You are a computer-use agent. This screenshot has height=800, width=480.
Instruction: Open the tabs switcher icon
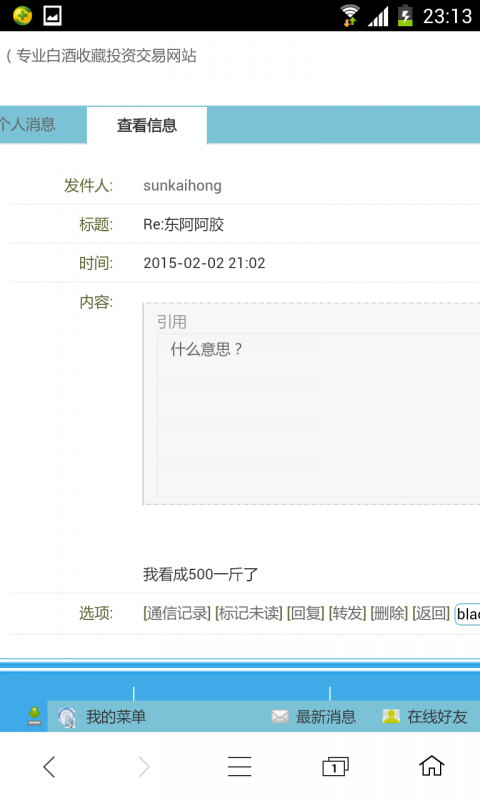point(335,766)
